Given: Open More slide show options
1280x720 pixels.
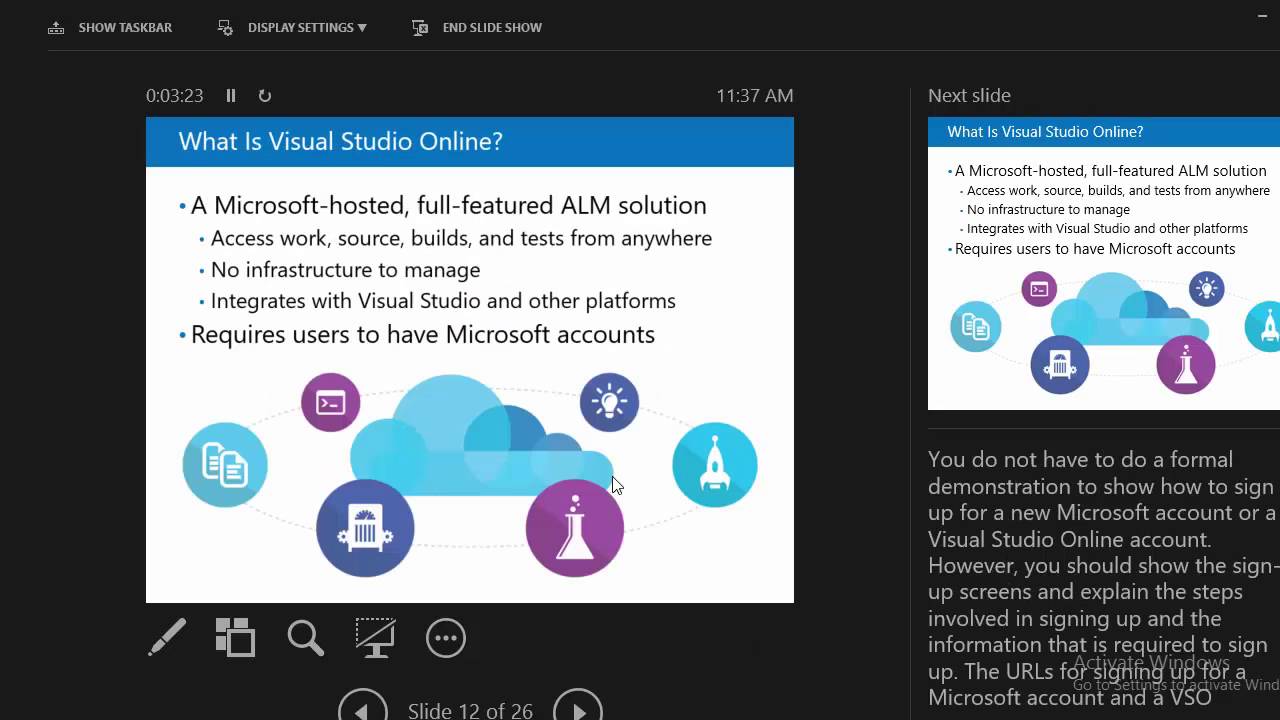Looking at the screenshot, I should (x=446, y=638).
